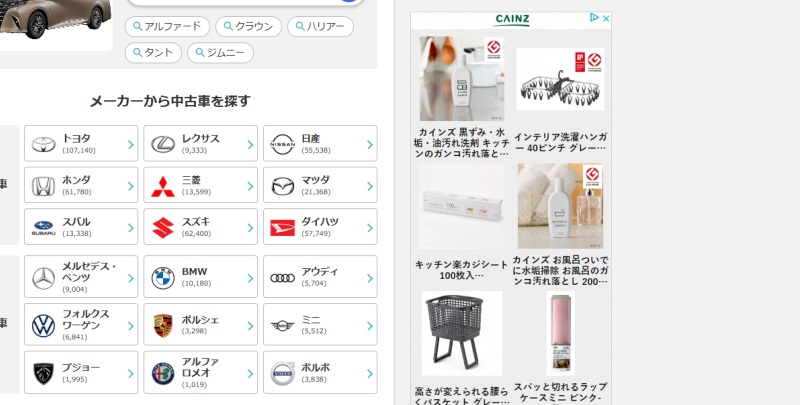The width and height of the screenshot is (800, 405).
Task: Open 三菱 listing via its chevron
Action: pos(251,186)
